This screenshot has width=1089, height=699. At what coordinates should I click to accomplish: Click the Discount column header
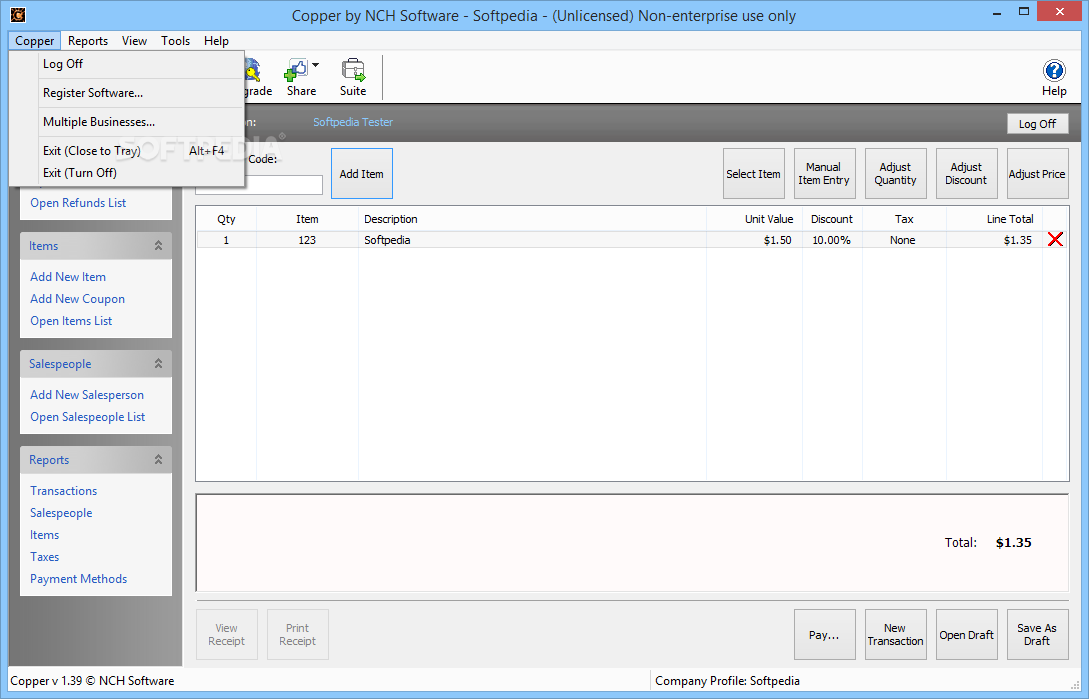click(x=832, y=219)
